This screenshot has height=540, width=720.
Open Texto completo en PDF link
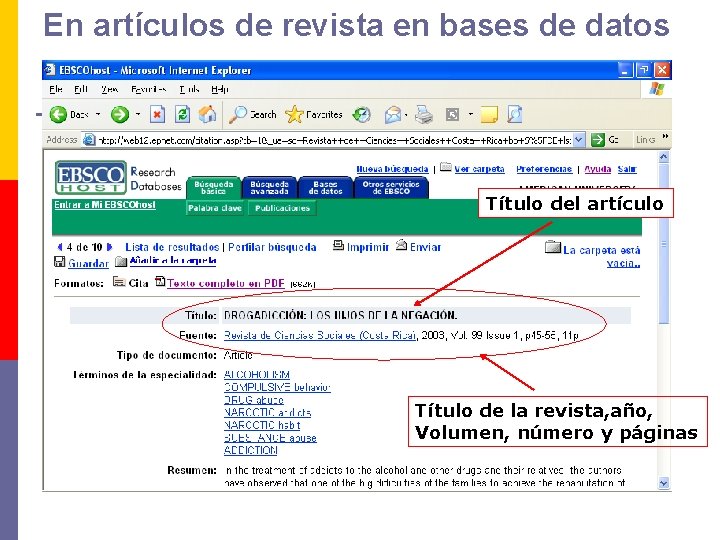(225, 283)
